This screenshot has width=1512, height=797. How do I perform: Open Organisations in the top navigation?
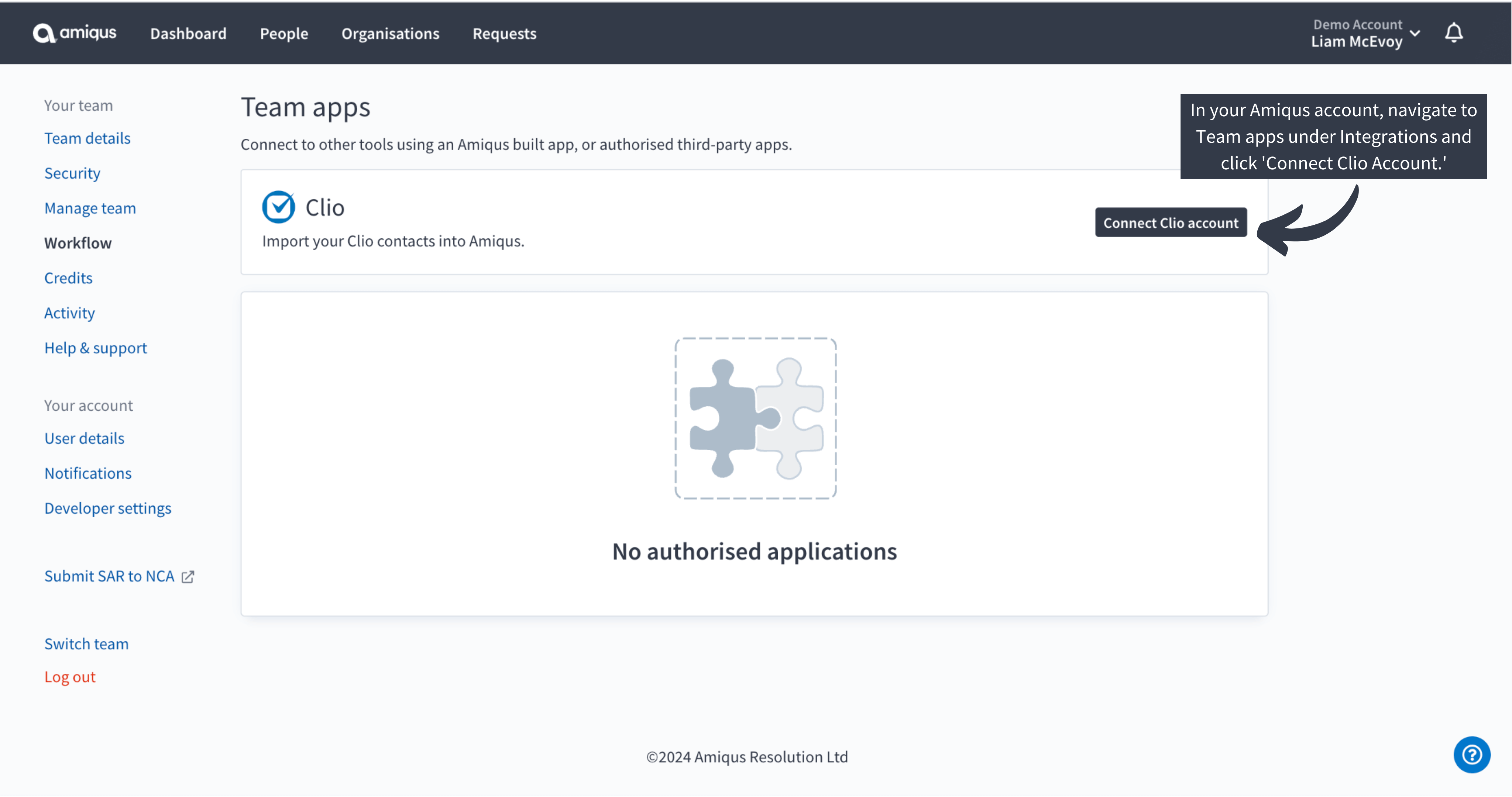point(390,34)
